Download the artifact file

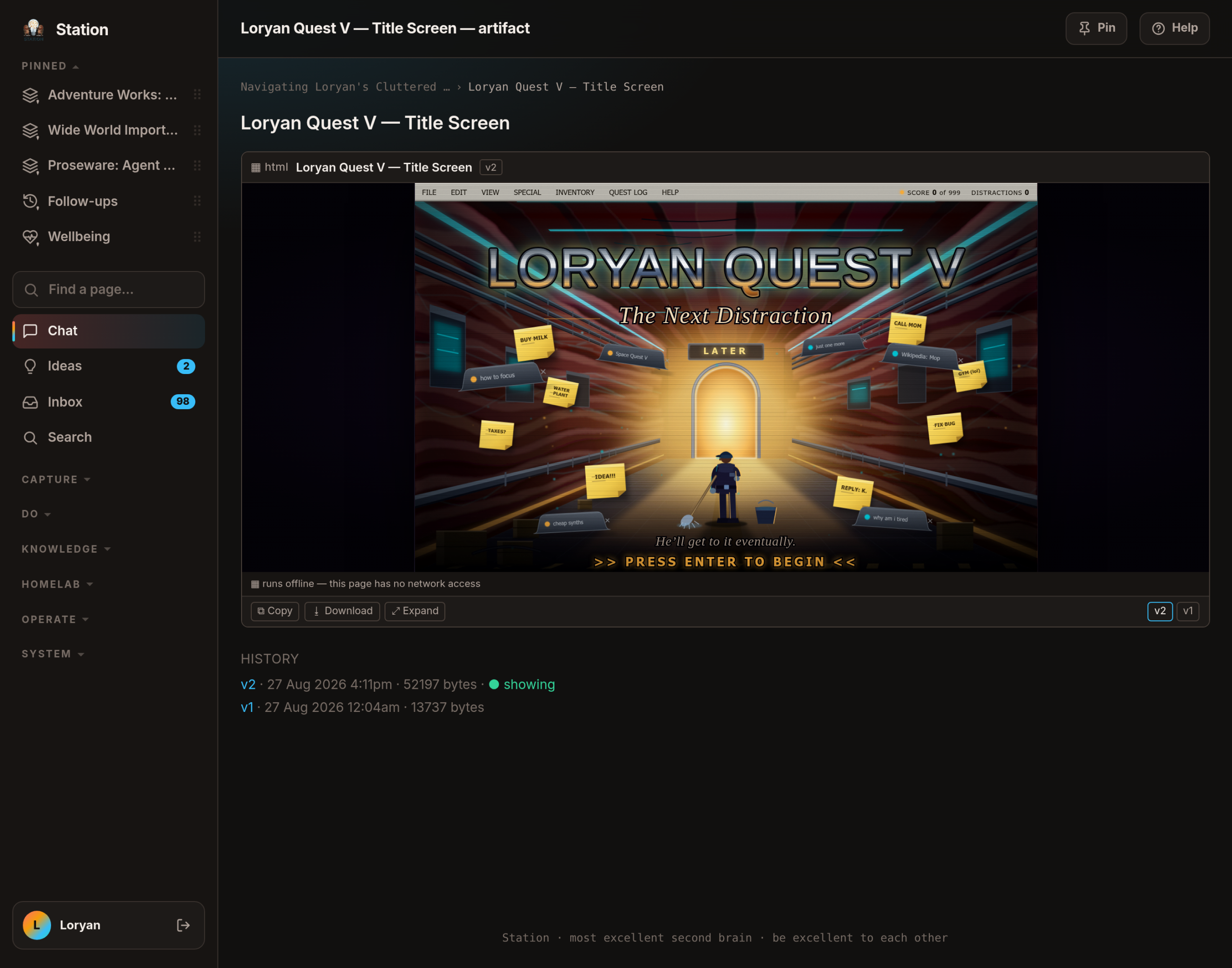click(x=342, y=611)
